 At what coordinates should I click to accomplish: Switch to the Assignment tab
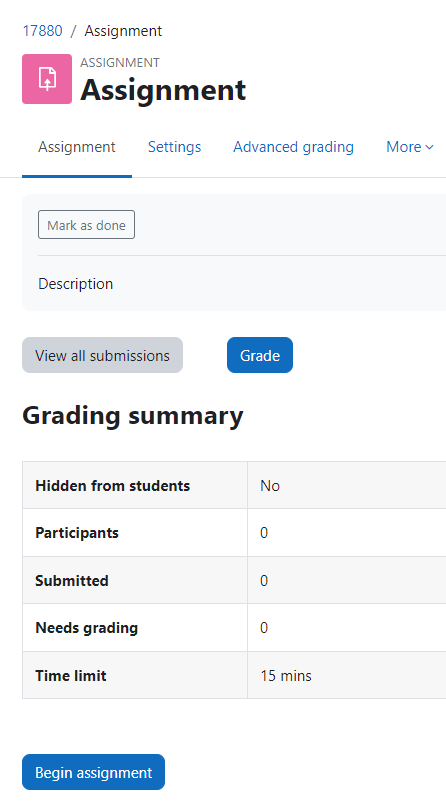(77, 147)
